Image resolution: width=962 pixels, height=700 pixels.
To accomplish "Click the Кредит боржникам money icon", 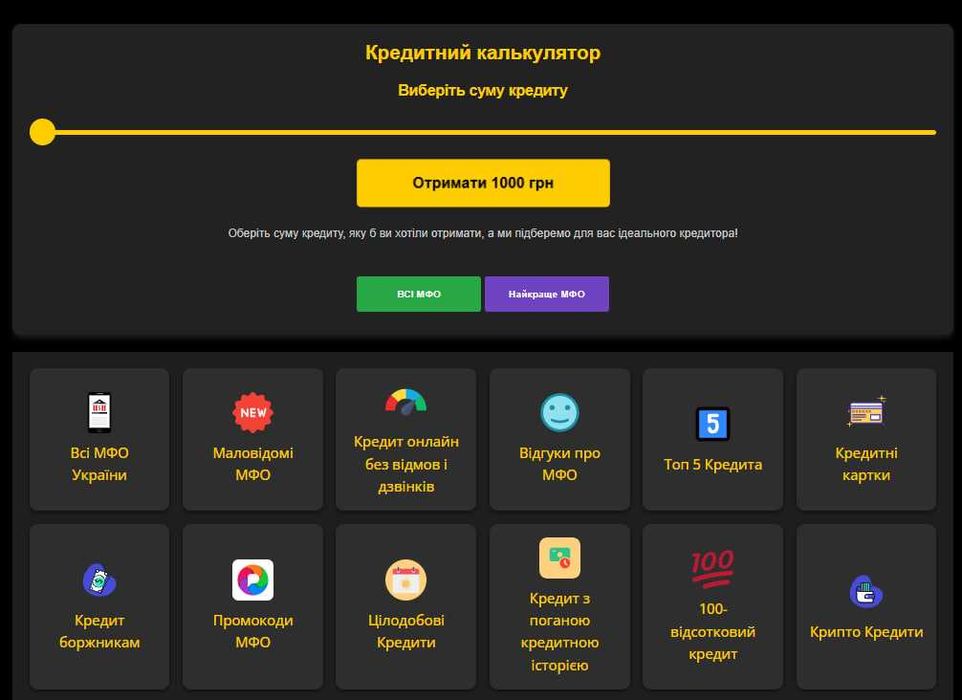I will [99, 580].
